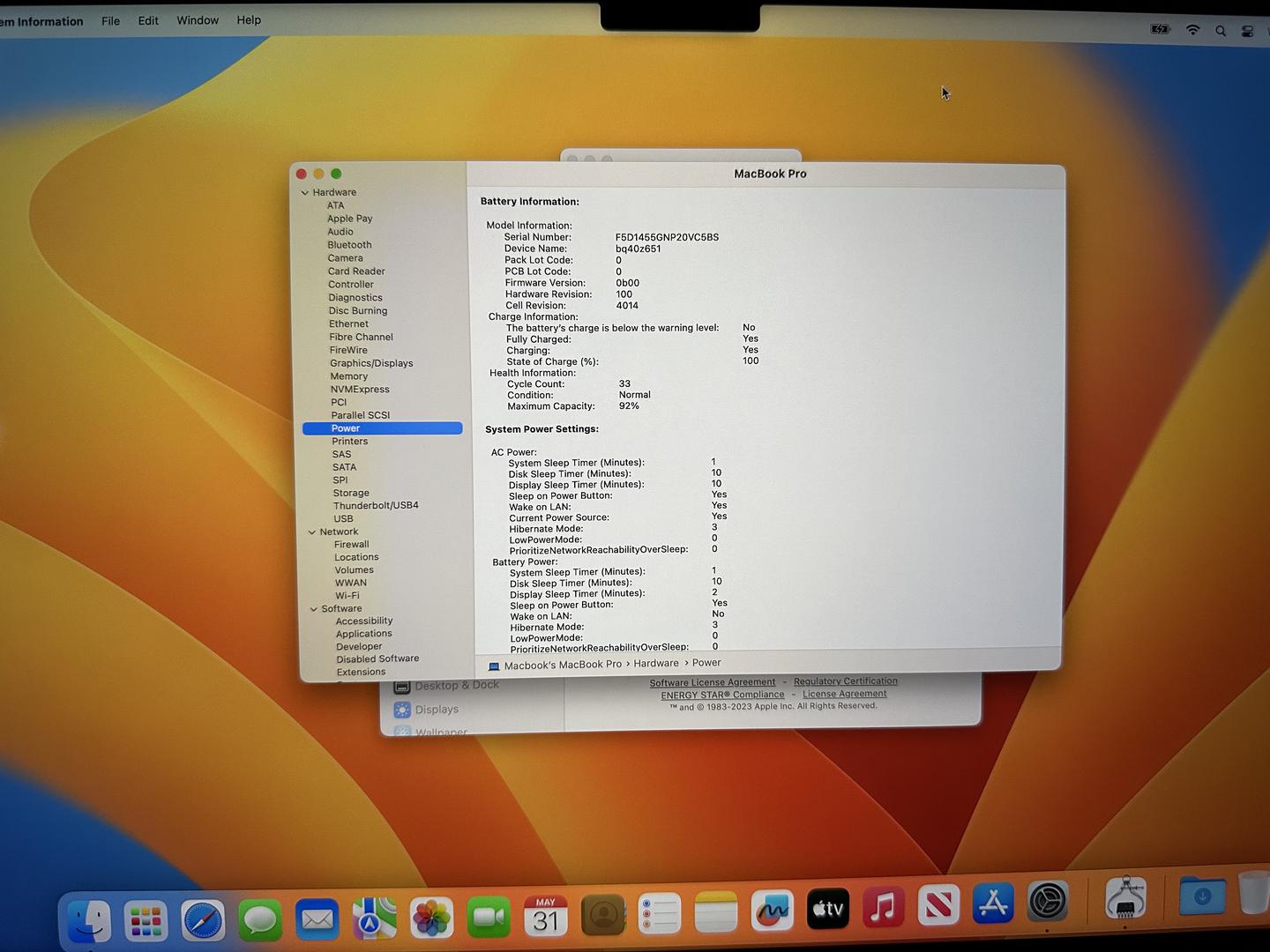The image size is (1270, 952).
Task: Collapse the Network section chevron
Action: pos(312,532)
